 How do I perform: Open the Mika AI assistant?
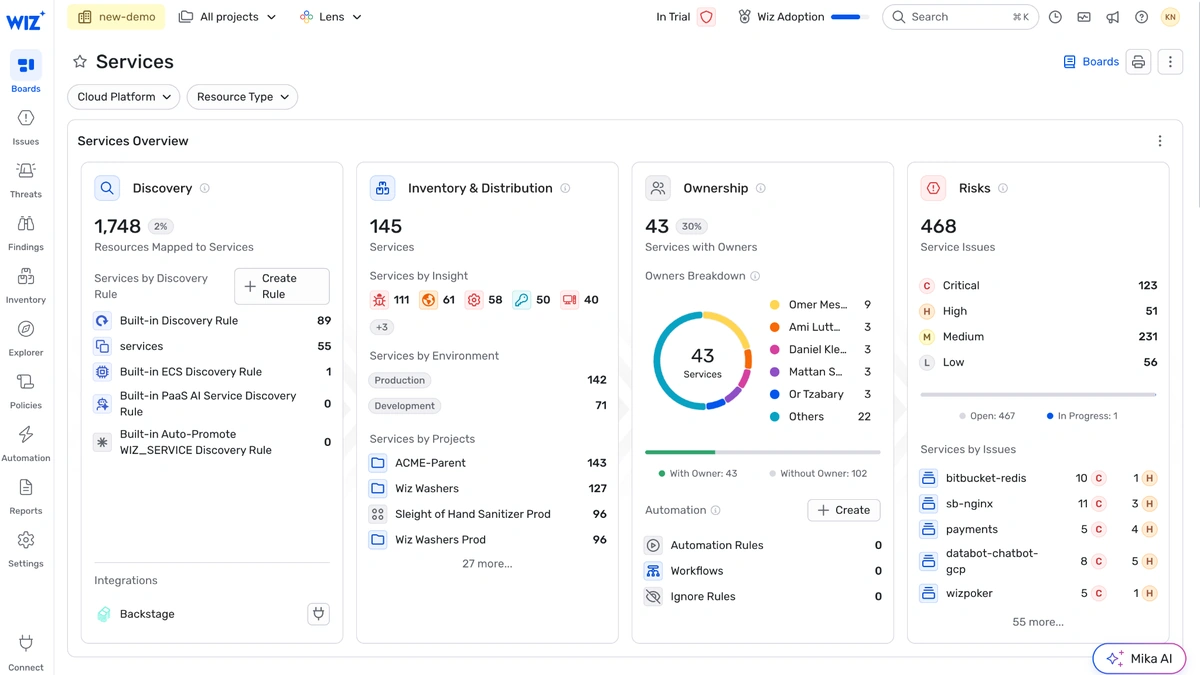[1139, 659]
